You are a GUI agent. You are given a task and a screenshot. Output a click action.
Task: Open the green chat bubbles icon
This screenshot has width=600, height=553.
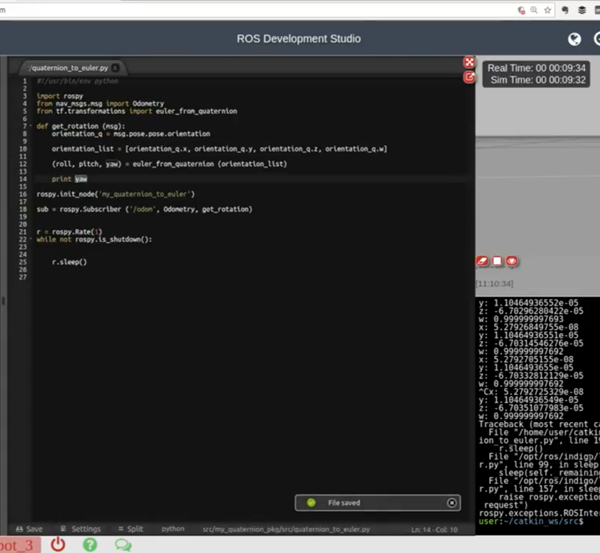[123, 545]
